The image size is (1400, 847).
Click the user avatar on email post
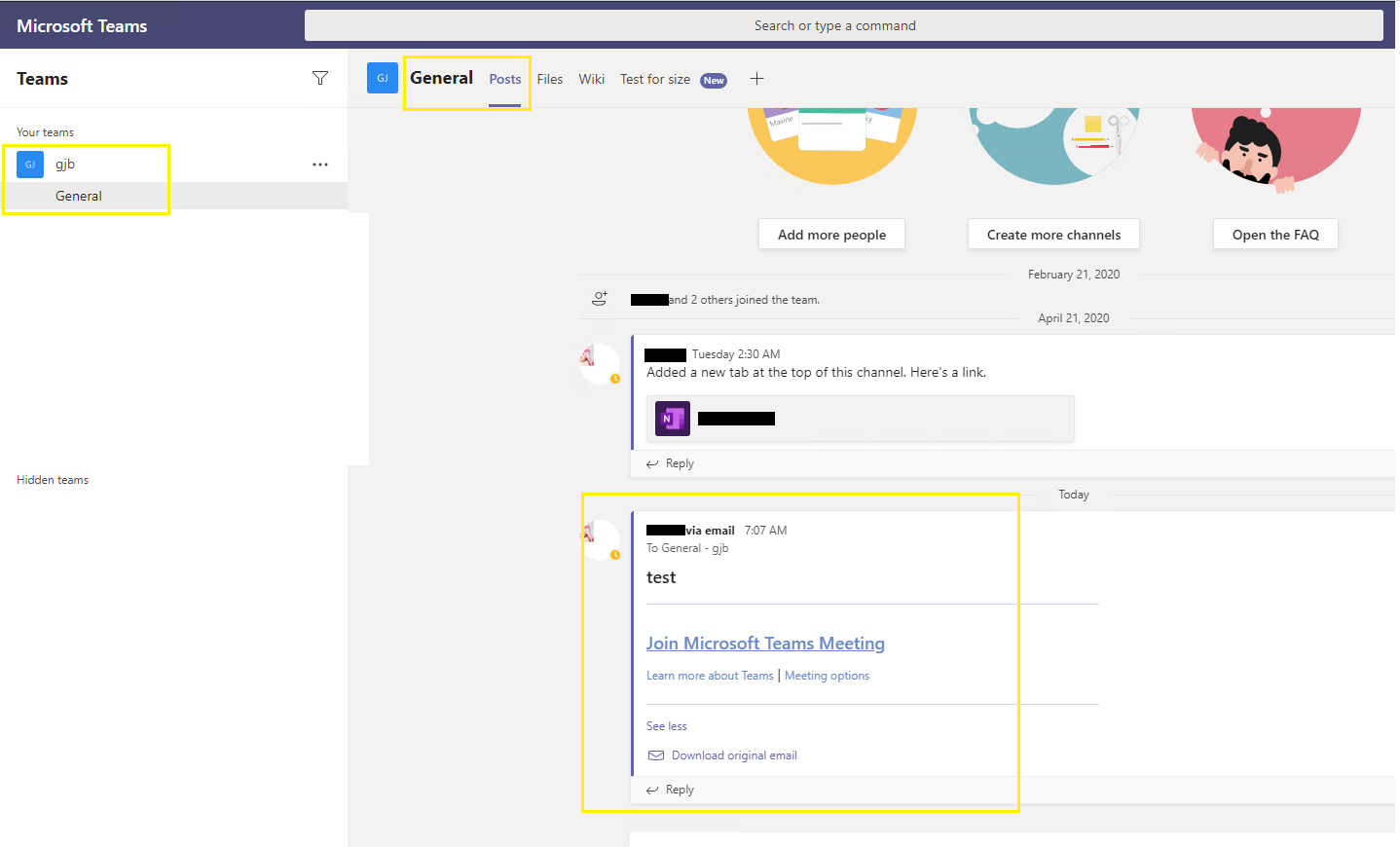[600, 539]
